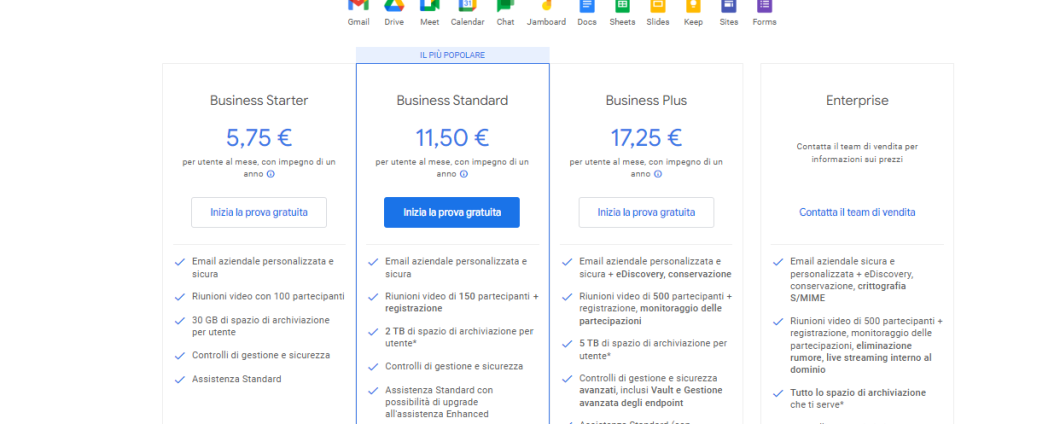Select the Google Forms icon

pos(764,6)
